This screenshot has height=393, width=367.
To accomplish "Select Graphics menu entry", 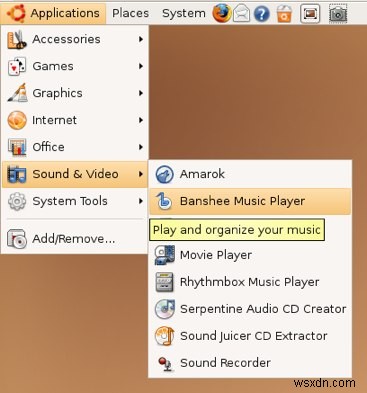I will tap(75, 93).
